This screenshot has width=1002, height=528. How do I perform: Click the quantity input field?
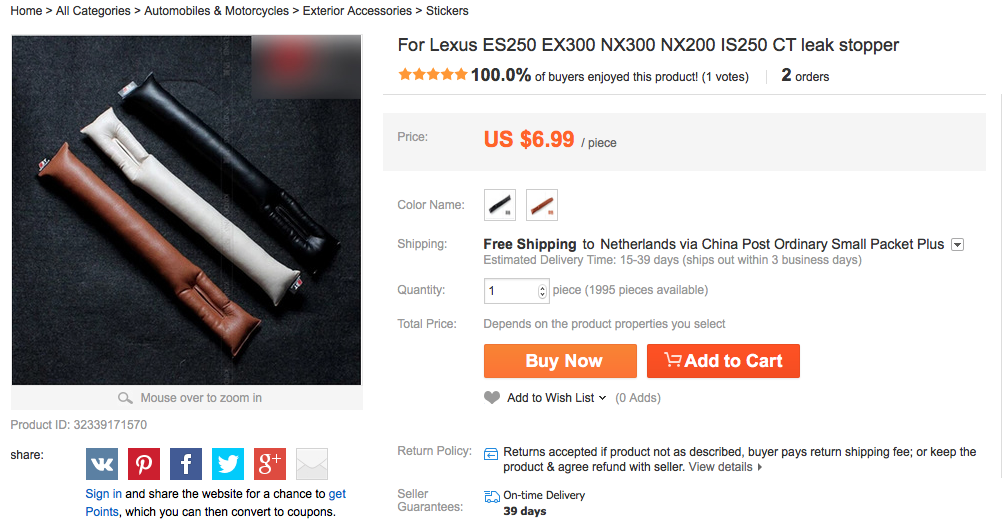[x=511, y=291]
